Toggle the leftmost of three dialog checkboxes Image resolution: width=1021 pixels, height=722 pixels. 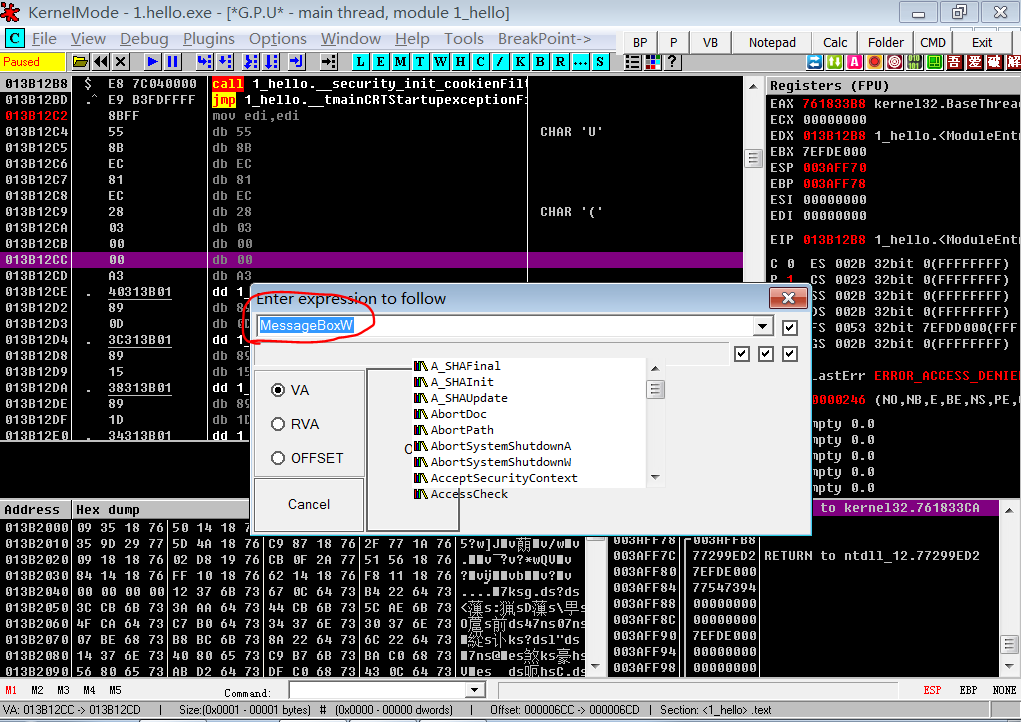pyautogui.click(x=742, y=354)
